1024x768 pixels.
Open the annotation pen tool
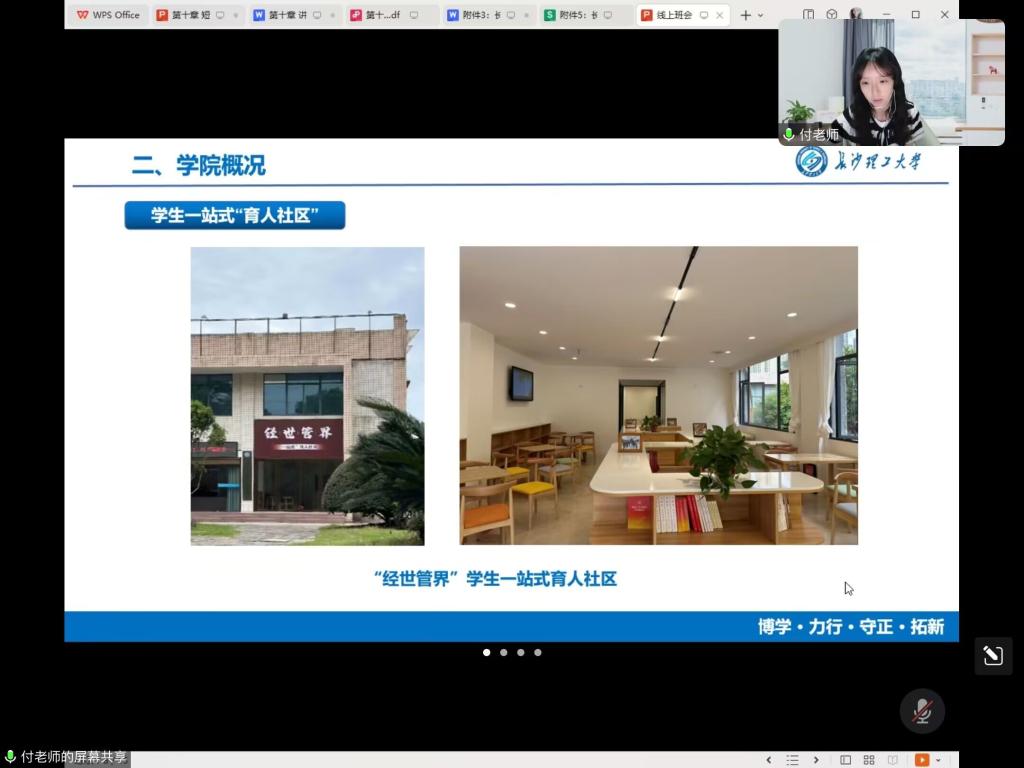[x=993, y=656]
